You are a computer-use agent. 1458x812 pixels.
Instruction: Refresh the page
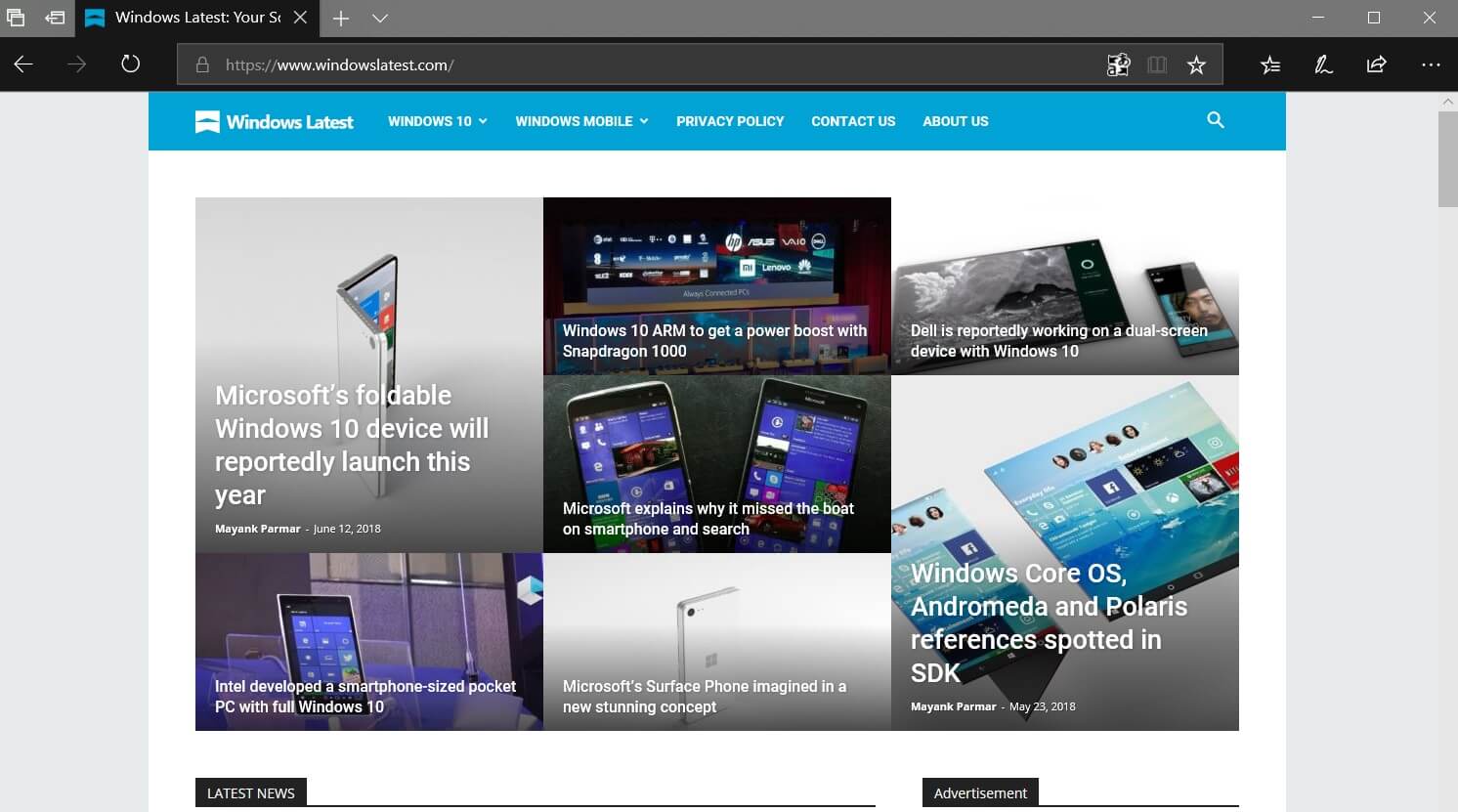click(x=128, y=64)
